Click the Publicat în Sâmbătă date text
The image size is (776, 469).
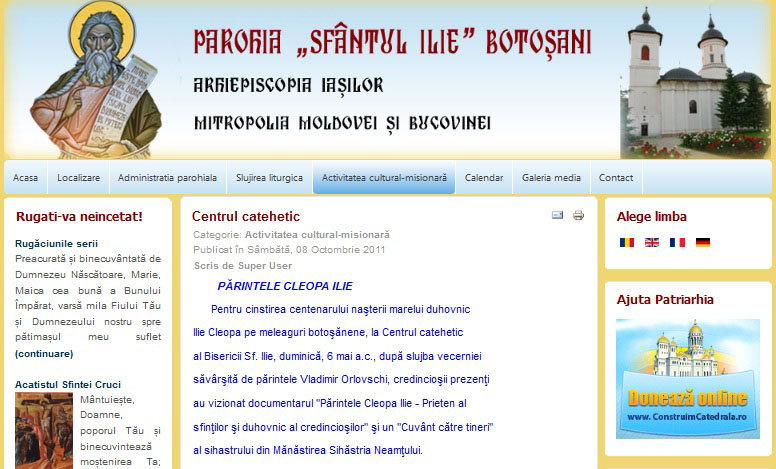click(x=289, y=249)
